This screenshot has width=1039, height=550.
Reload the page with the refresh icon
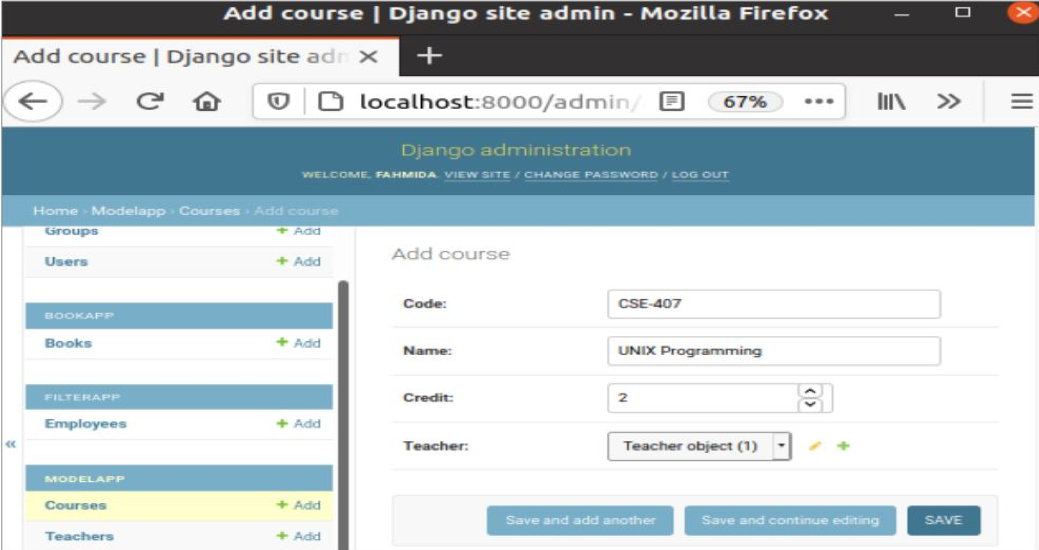click(x=150, y=101)
